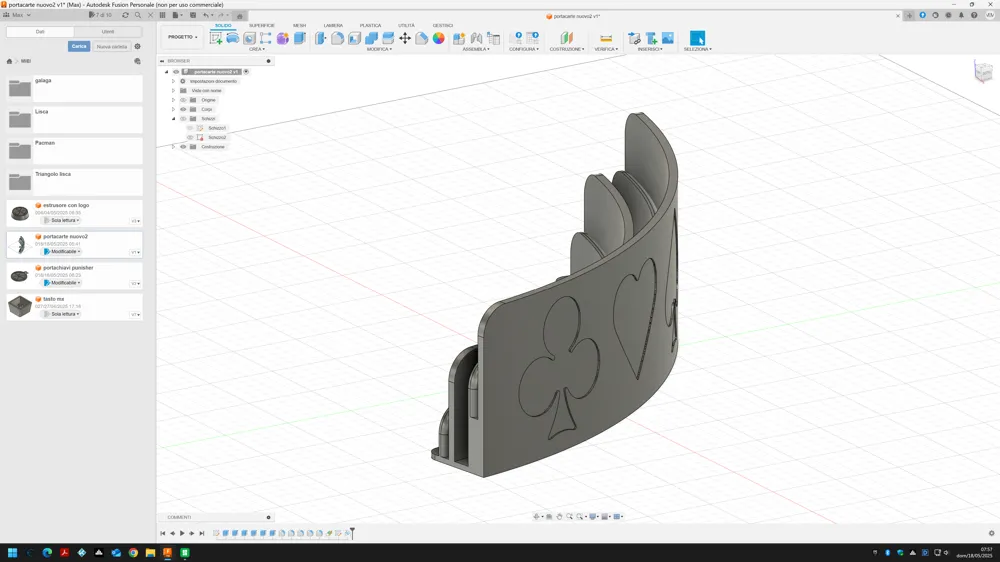
Task: Click the data panel home icon
Action: [x=9, y=61]
